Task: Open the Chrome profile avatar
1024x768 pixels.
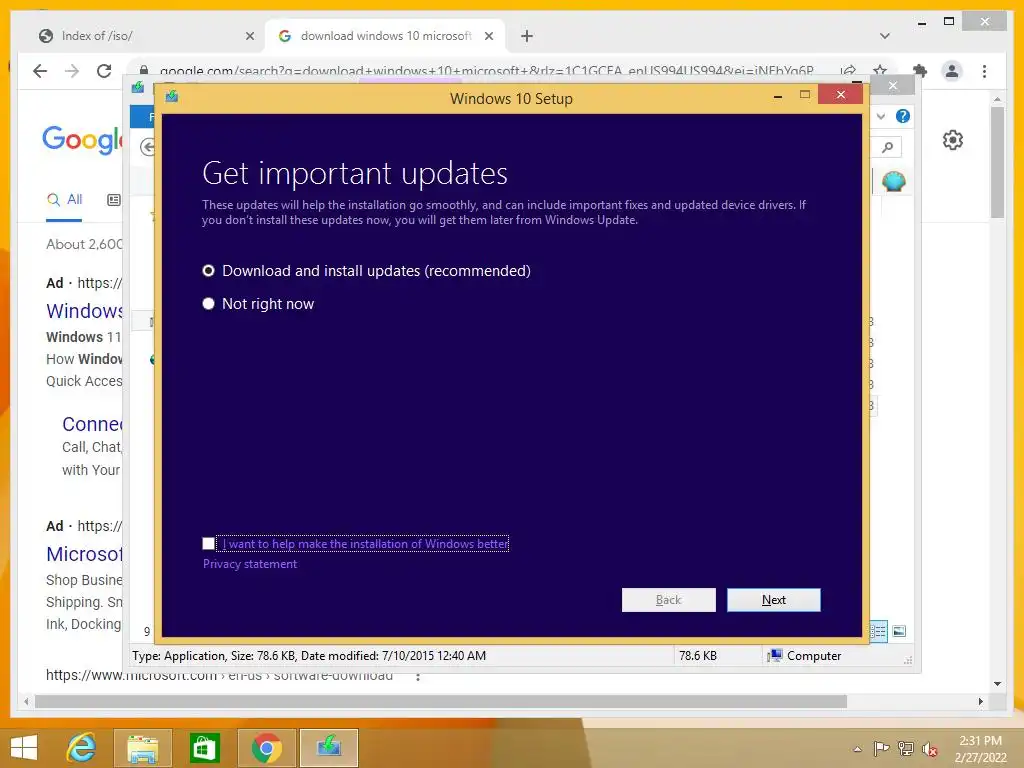Action: pyautogui.click(x=952, y=71)
